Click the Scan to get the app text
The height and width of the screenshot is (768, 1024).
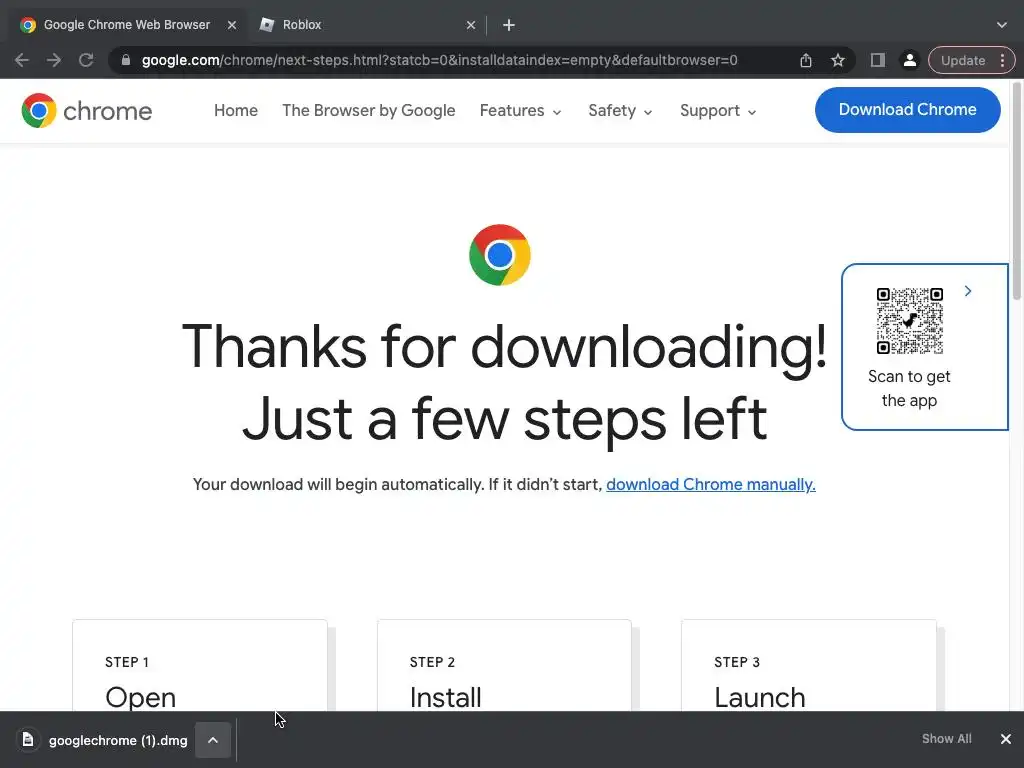(x=909, y=388)
